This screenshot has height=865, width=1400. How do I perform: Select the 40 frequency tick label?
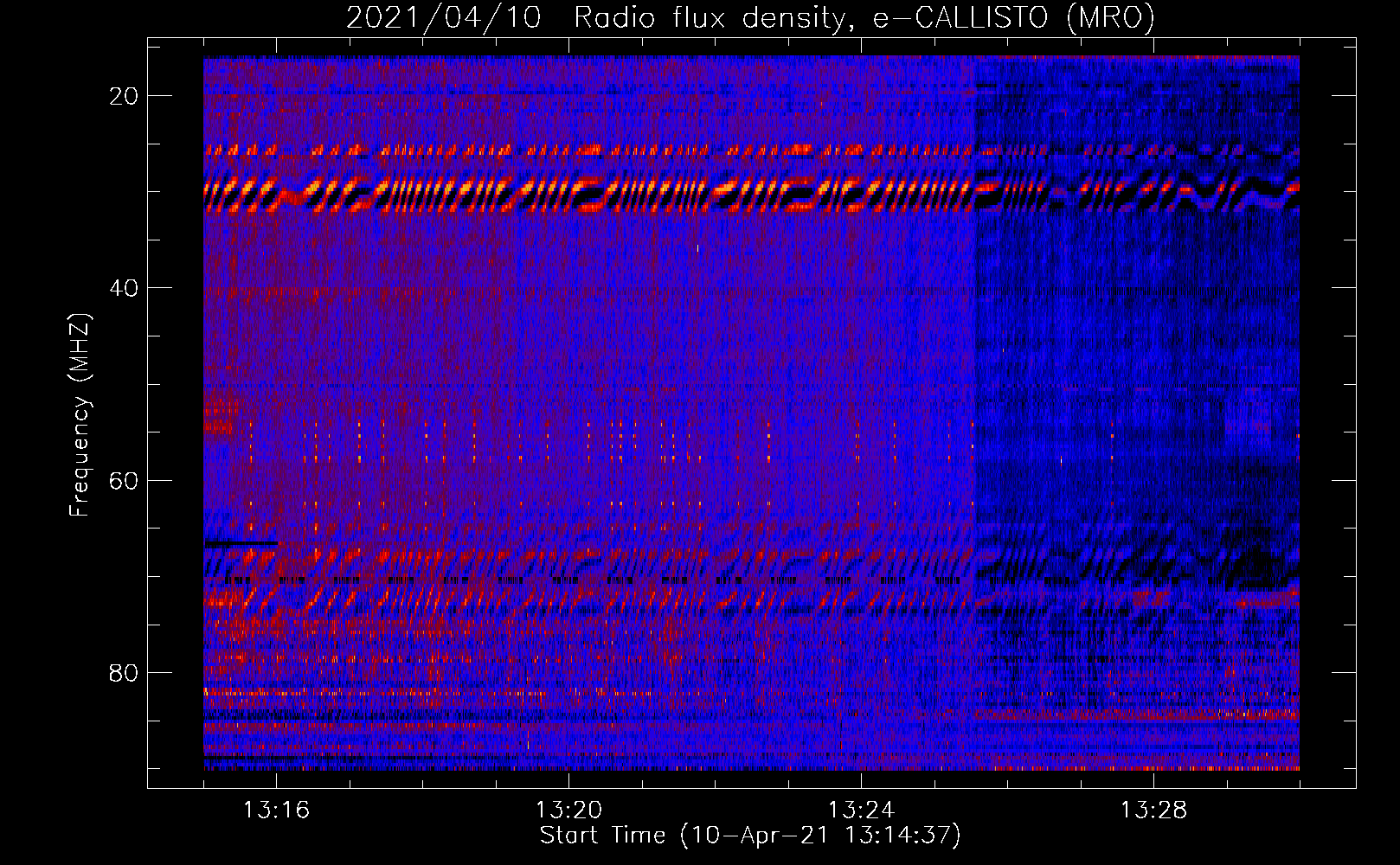click(x=125, y=288)
